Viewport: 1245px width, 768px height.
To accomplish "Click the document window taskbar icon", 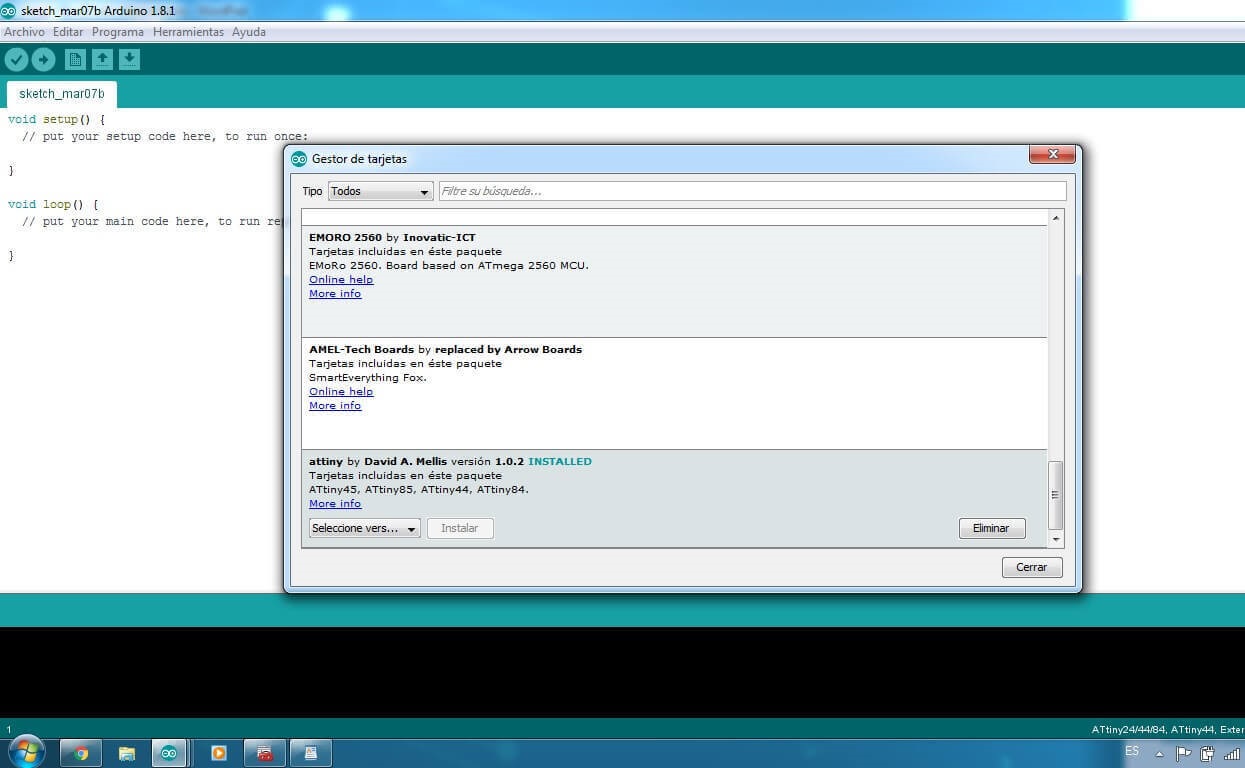I will 311,753.
